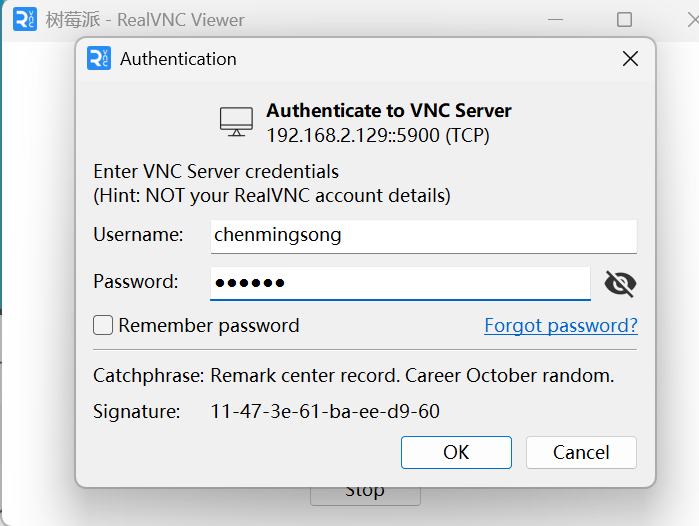Click the 树莓派 - RealVNC Viewer window title
This screenshot has height=526, width=699.
[145, 20]
